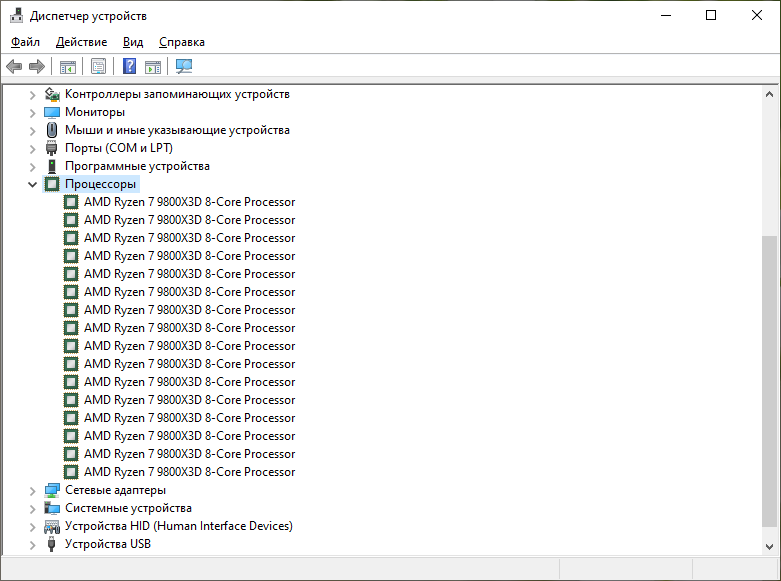Click the scrollbar up arrow
The image size is (781, 581).
tap(769, 94)
